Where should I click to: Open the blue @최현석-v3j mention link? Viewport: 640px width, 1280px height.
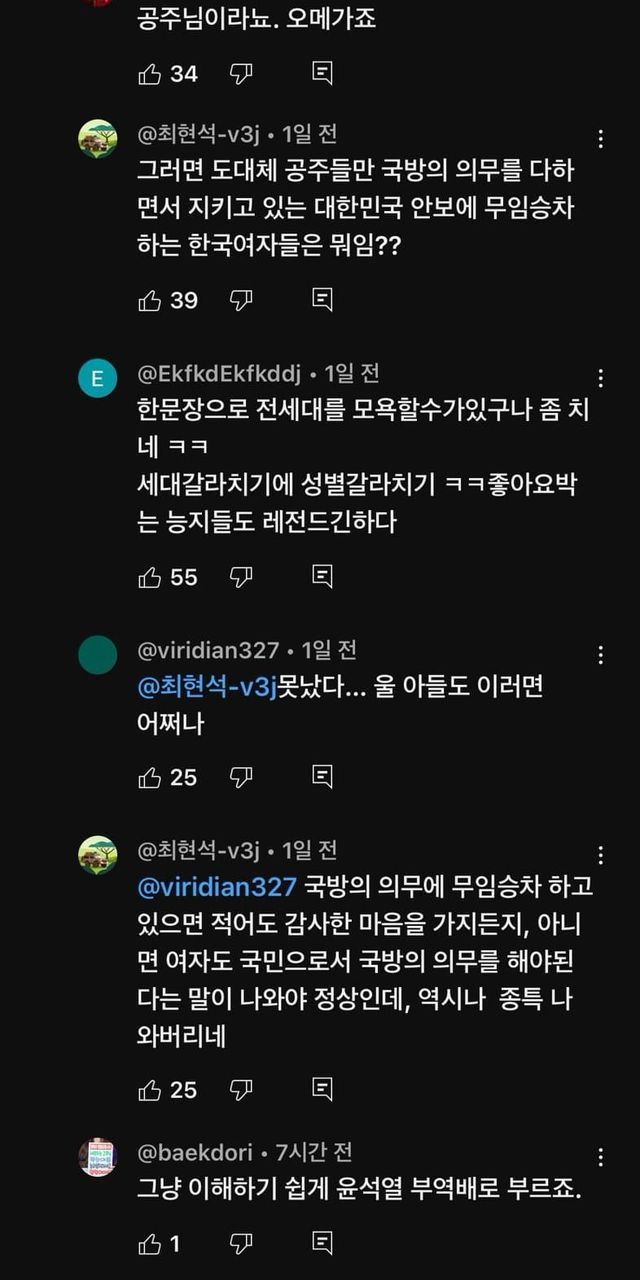tap(206, 687)
